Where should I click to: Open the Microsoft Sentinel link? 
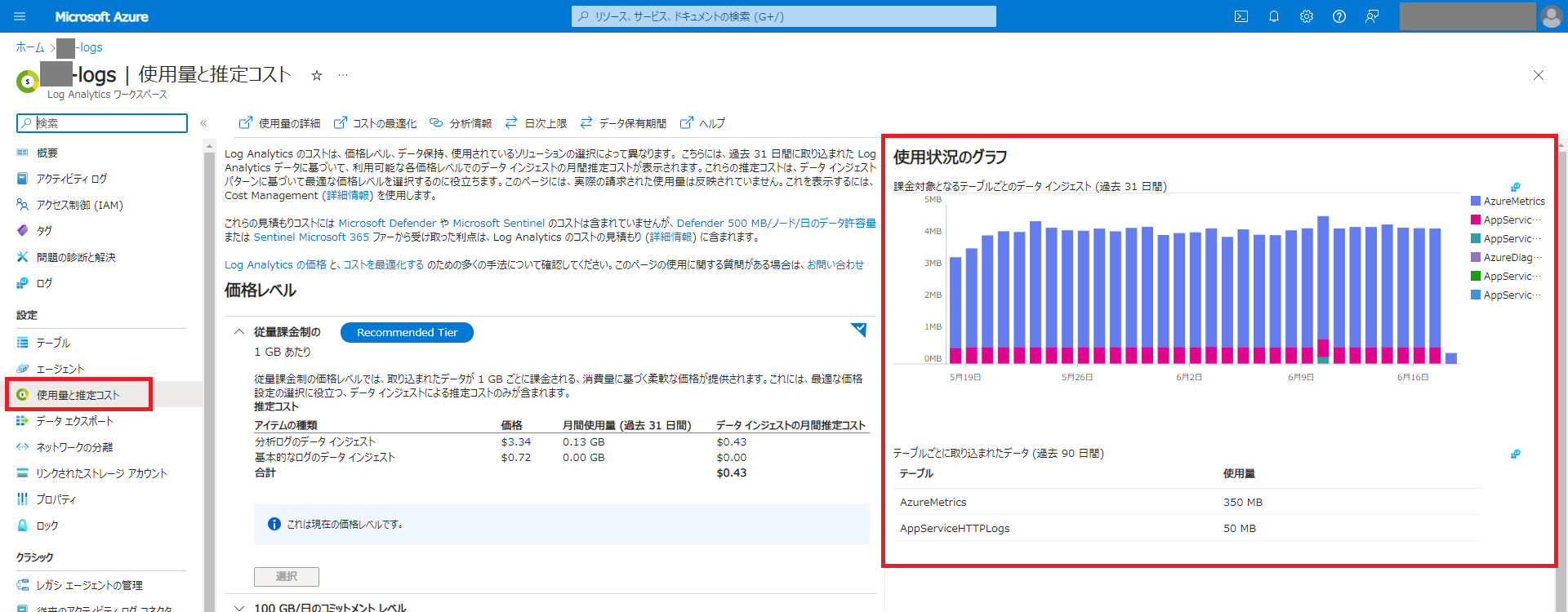coord(498,223)
